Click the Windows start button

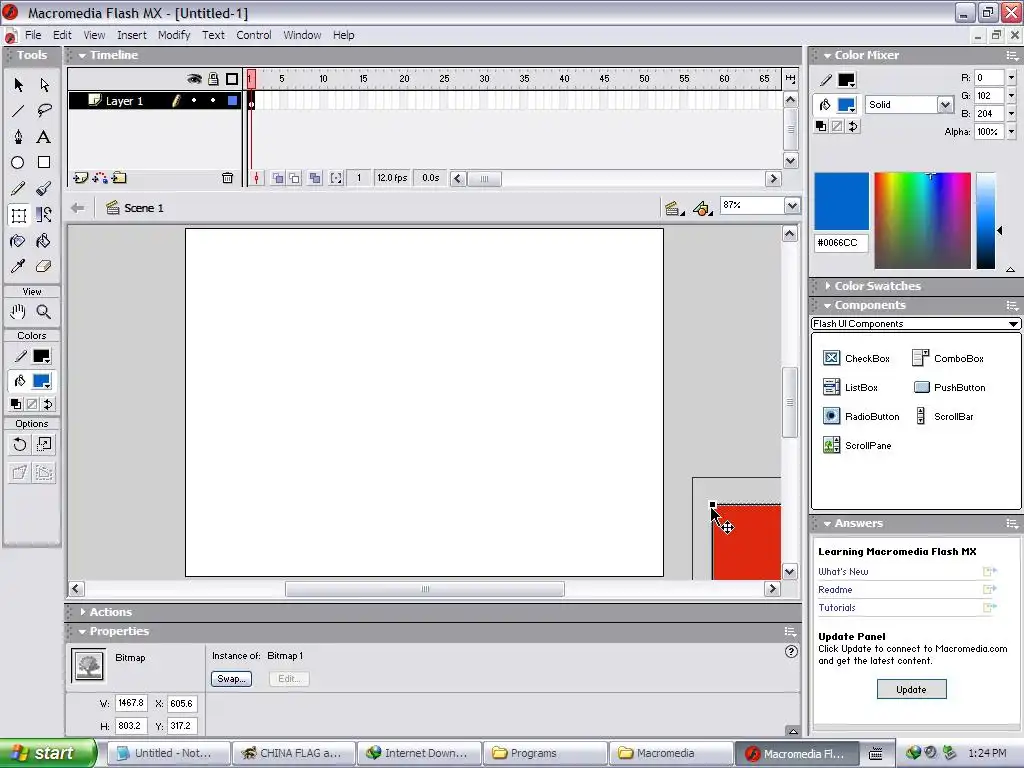(48, 753)
